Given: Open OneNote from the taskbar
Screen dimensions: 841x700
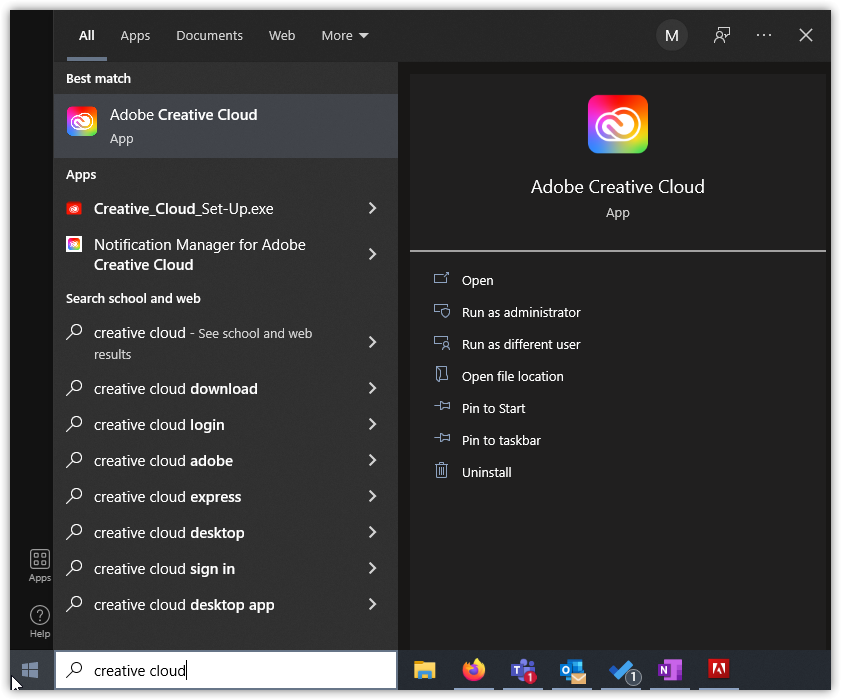Looking at the screenshot, I should (670, 670).
